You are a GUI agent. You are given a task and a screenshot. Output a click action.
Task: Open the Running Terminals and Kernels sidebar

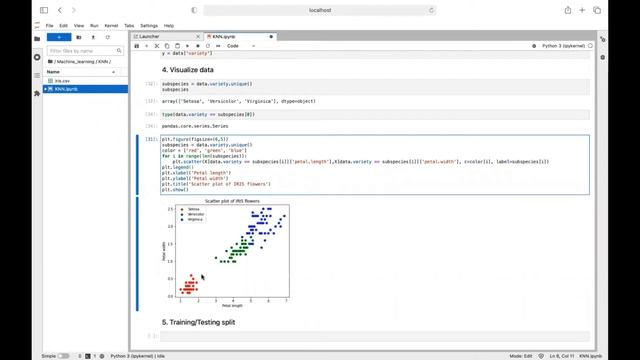pyautogui.click(x=37, y=57)
